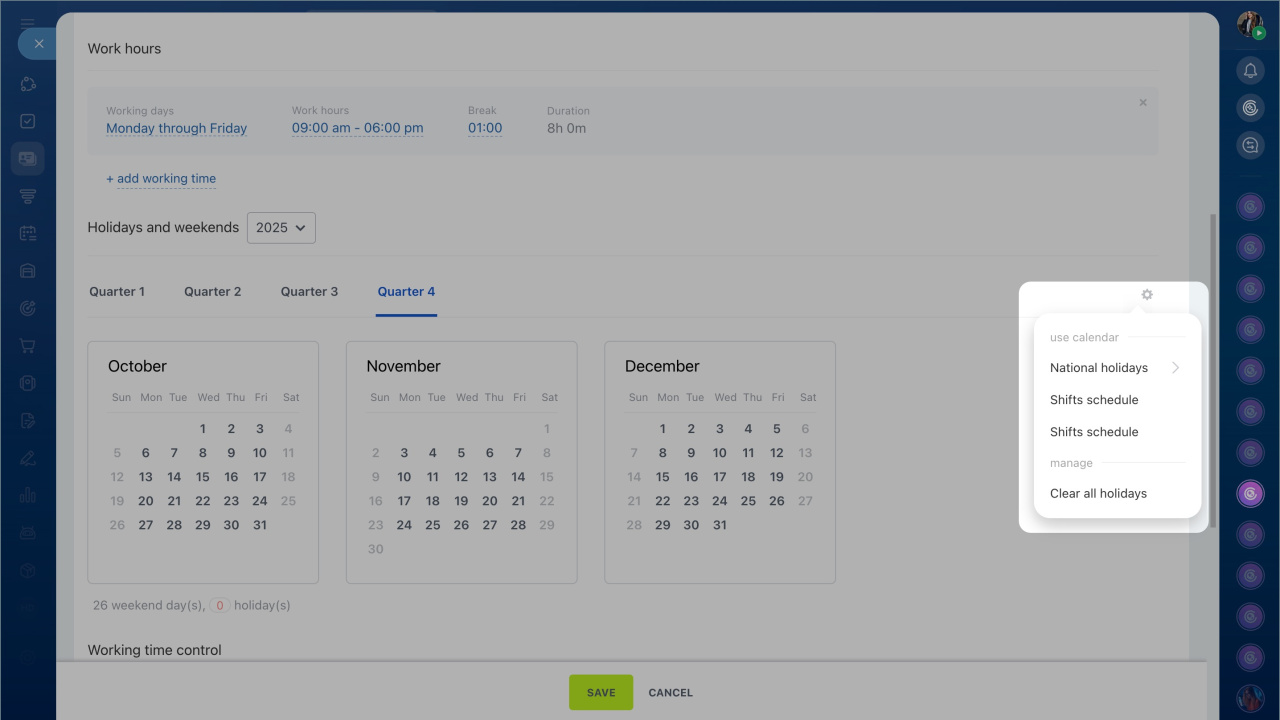Screen dimensions: 1280x720
Task: Close the slider panel with X button
Action: pos(39,44)
